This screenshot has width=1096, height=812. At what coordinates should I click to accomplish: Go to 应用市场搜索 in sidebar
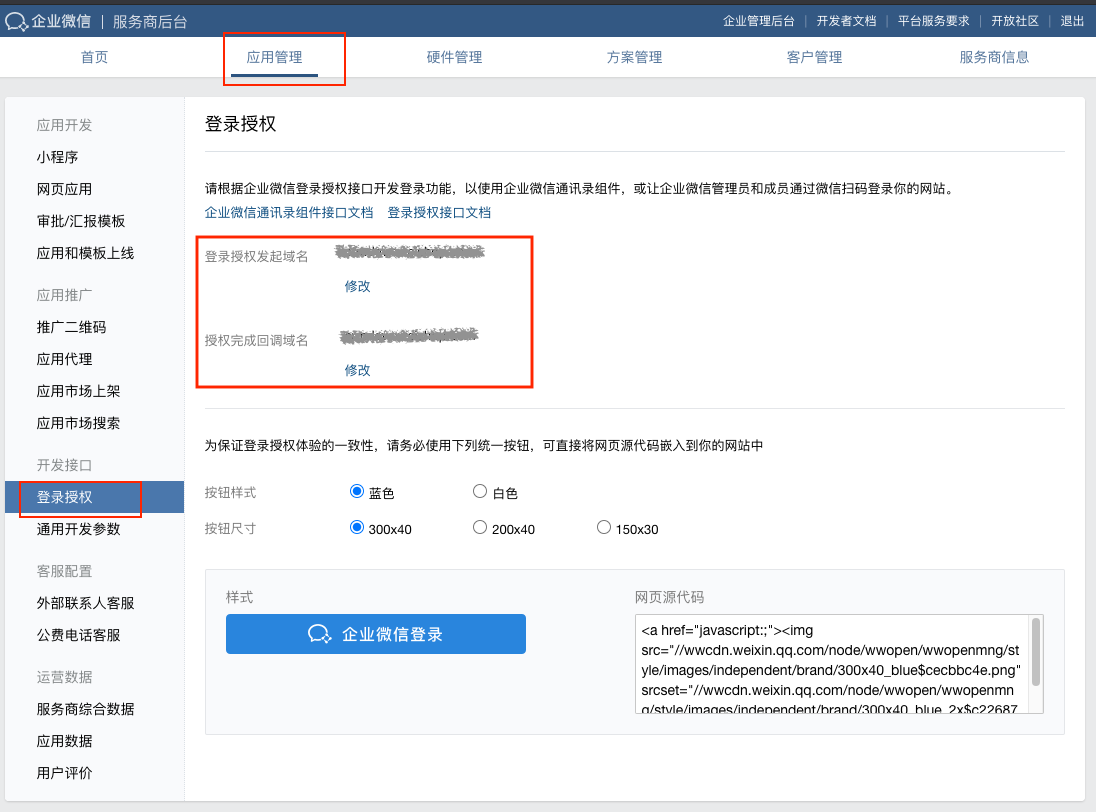pos(78,423)
